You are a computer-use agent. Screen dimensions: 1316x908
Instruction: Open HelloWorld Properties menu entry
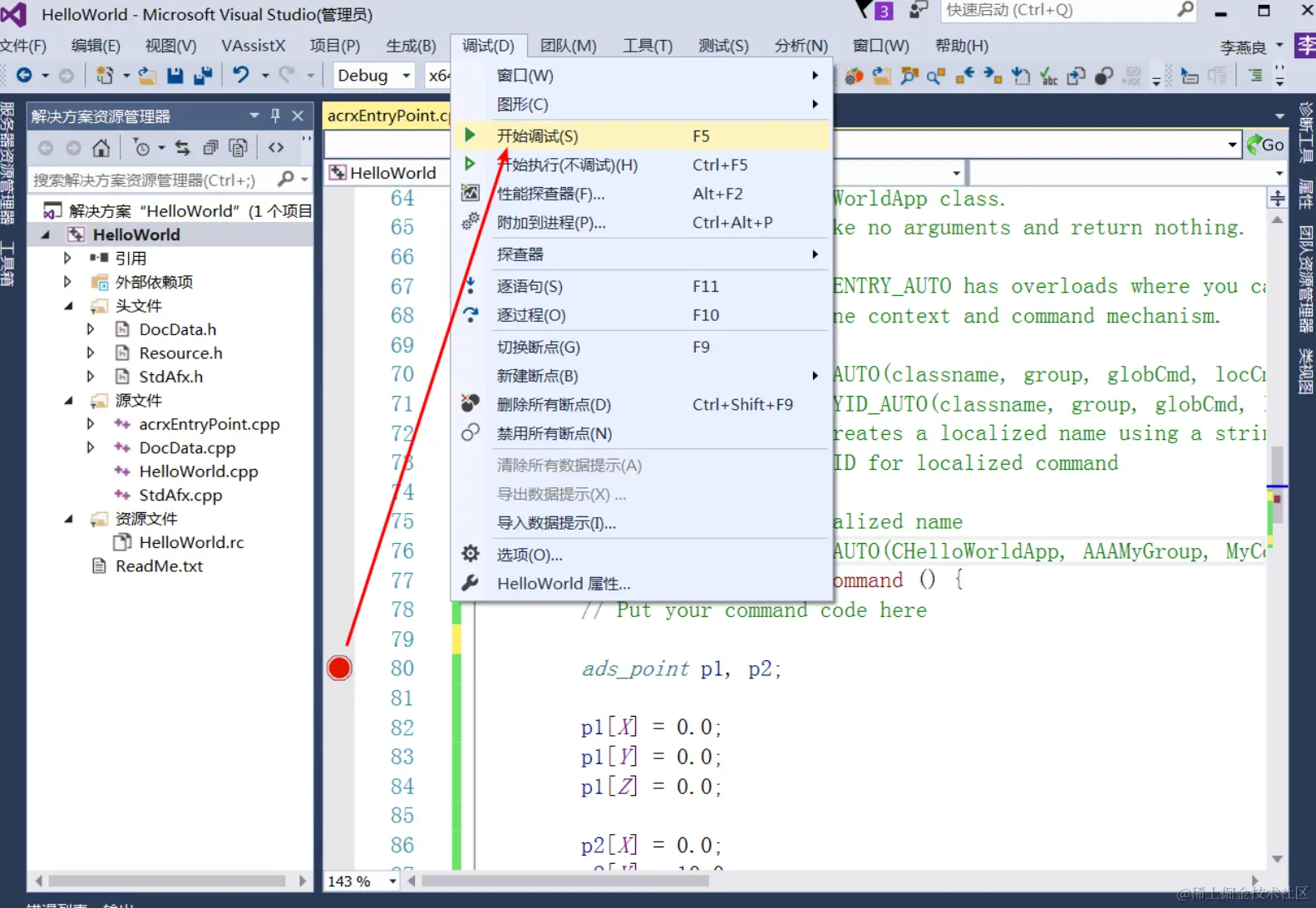(641, 584)
